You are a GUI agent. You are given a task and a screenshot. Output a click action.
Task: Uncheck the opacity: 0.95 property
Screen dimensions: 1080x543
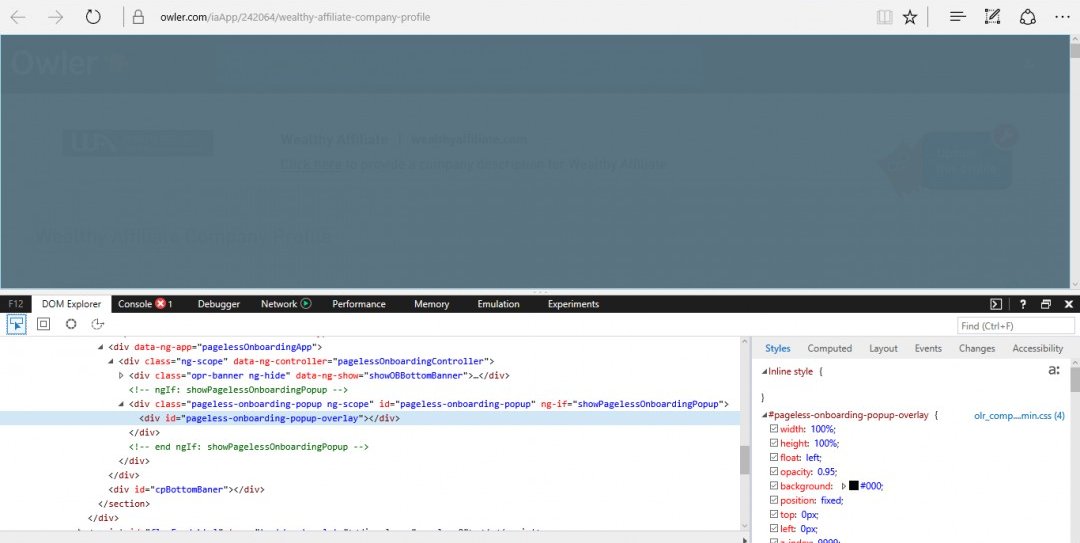[773, 471]
